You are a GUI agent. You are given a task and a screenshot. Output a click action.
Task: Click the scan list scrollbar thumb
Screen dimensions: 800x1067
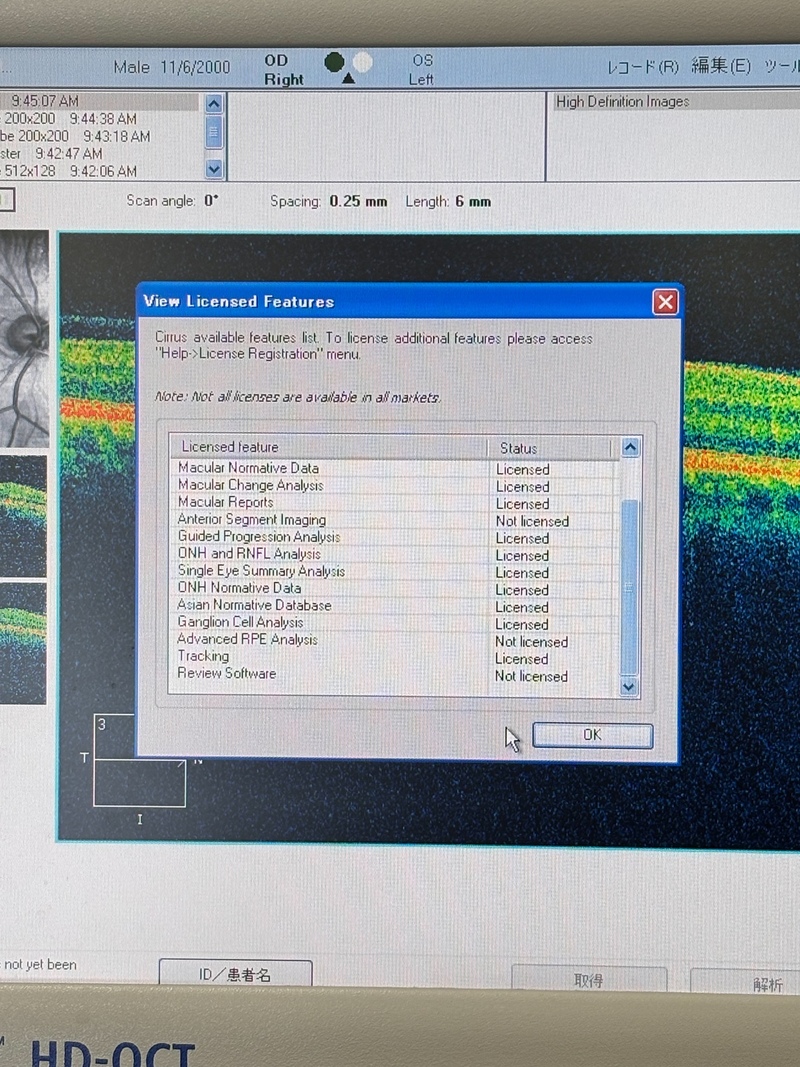point(214,132)
